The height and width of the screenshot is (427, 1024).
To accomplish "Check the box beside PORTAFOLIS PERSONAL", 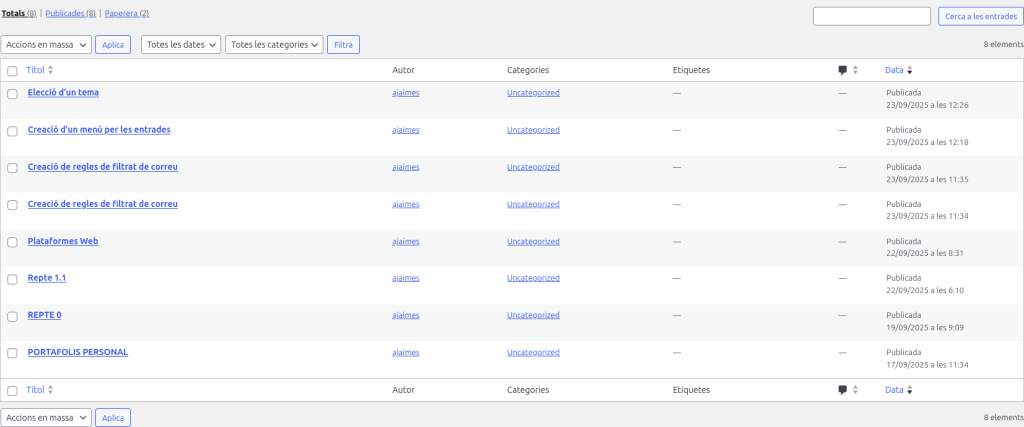I will (x=13, y=353).
